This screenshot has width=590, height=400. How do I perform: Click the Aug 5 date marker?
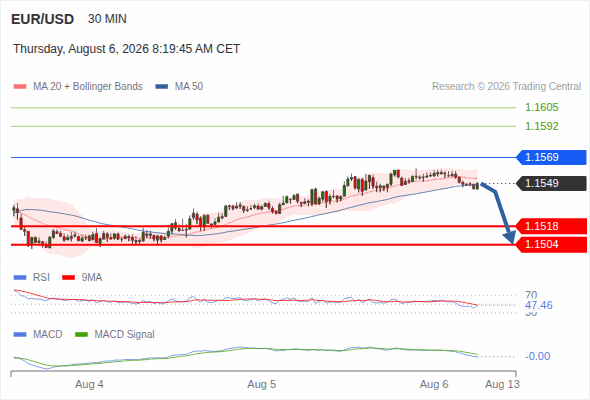[262, 385]
